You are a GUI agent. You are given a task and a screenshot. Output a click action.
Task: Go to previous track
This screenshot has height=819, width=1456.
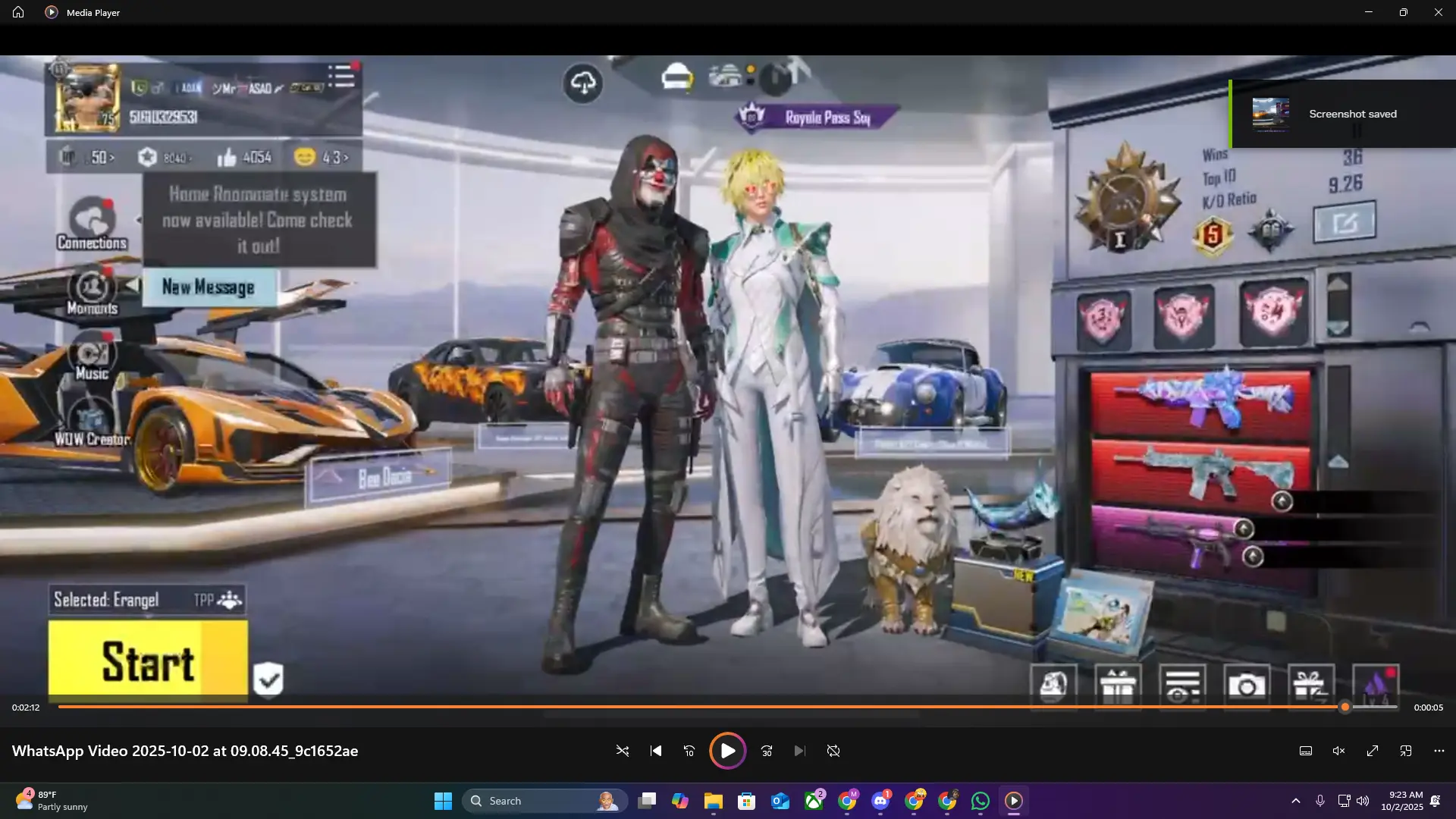(x=656, y=751)
